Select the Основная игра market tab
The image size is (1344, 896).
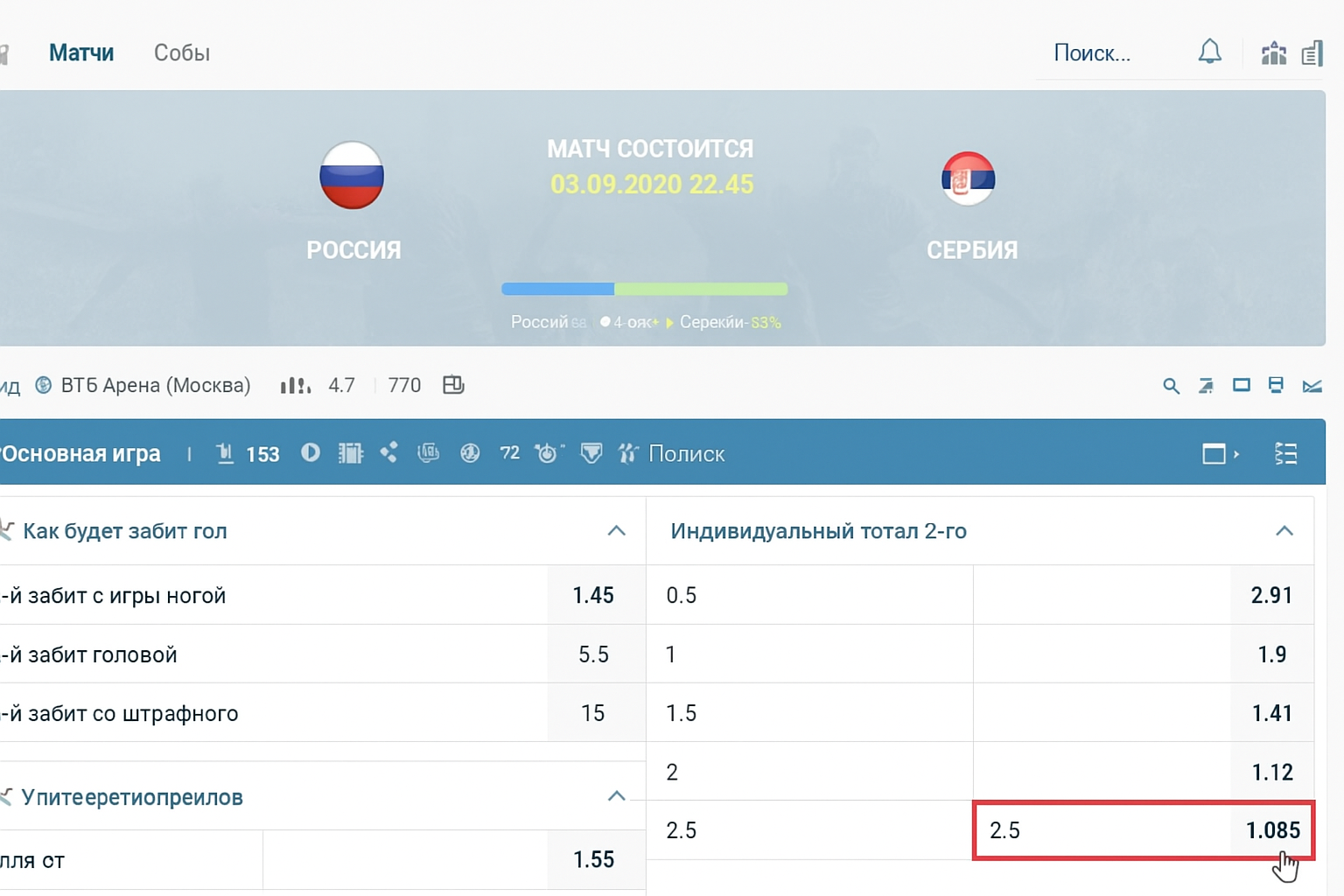pos(80,453)
